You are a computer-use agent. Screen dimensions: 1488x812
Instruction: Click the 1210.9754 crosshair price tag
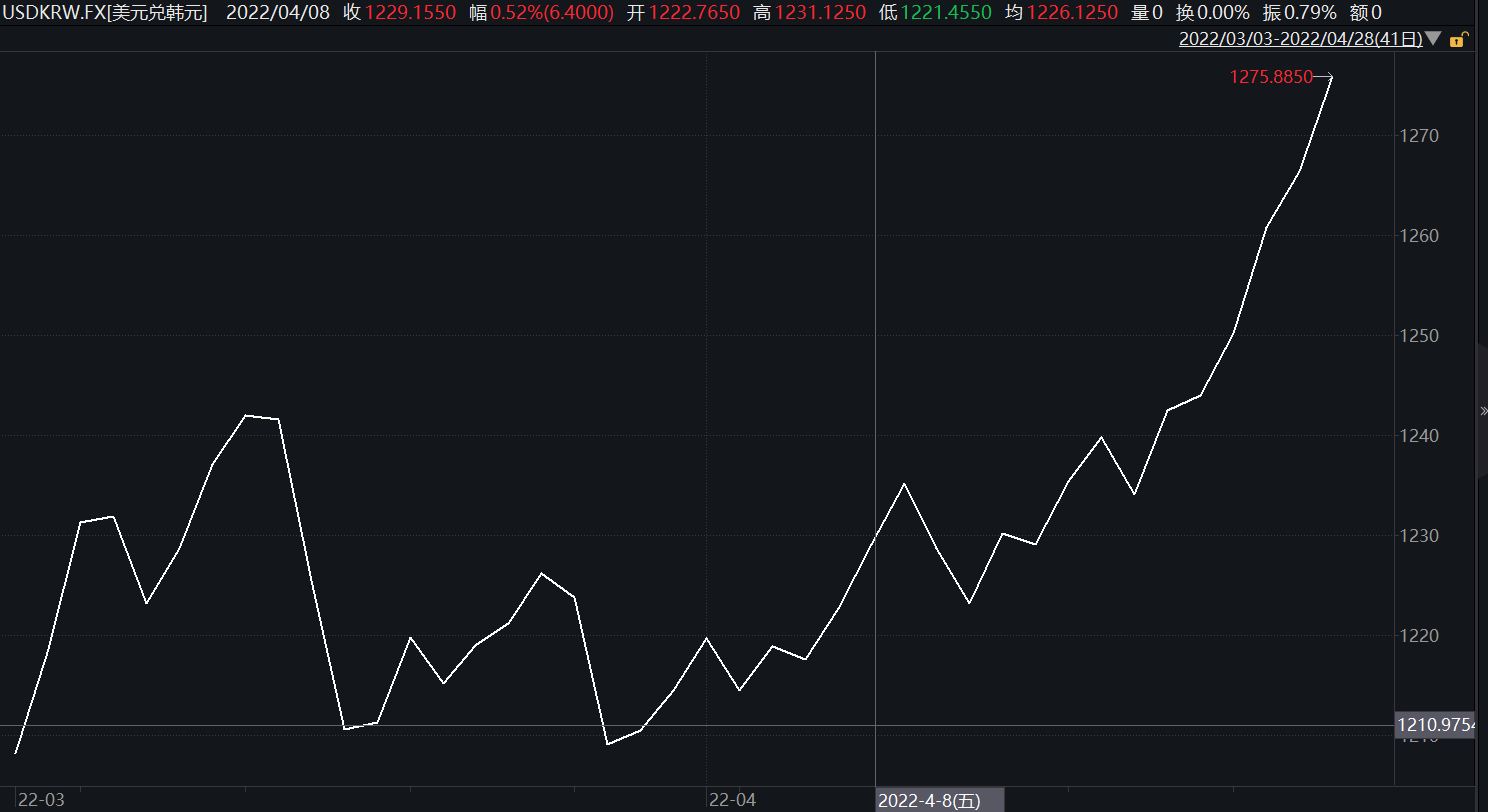tap(1438, 725)
